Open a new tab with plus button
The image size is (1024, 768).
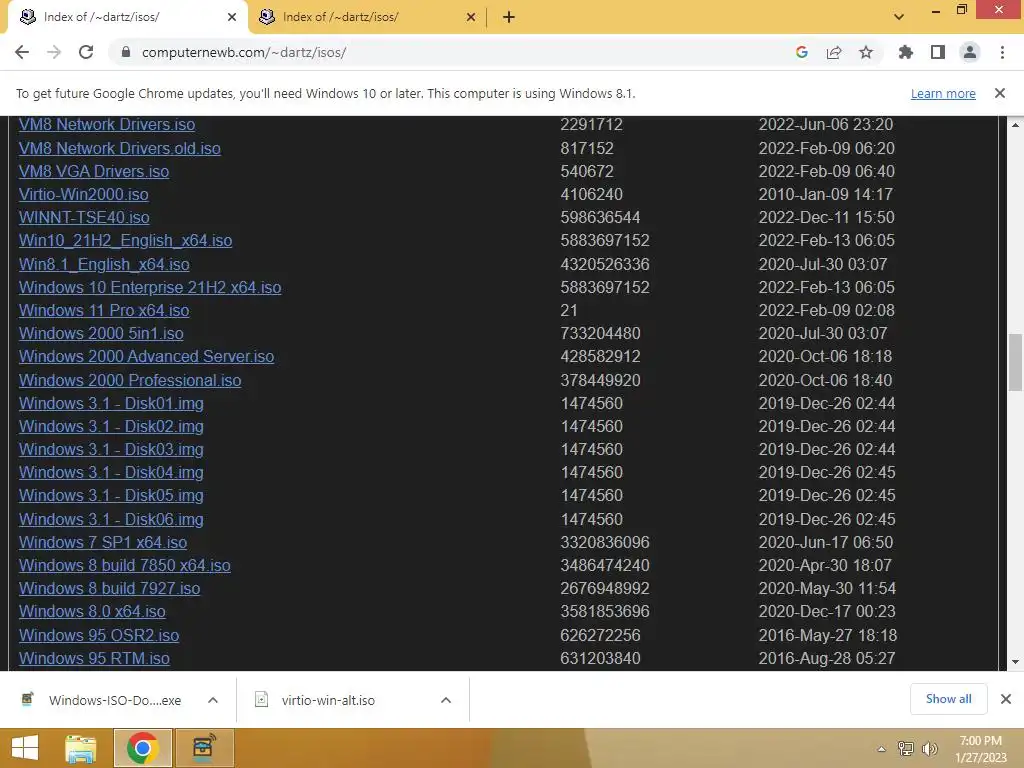pos(509,17)
